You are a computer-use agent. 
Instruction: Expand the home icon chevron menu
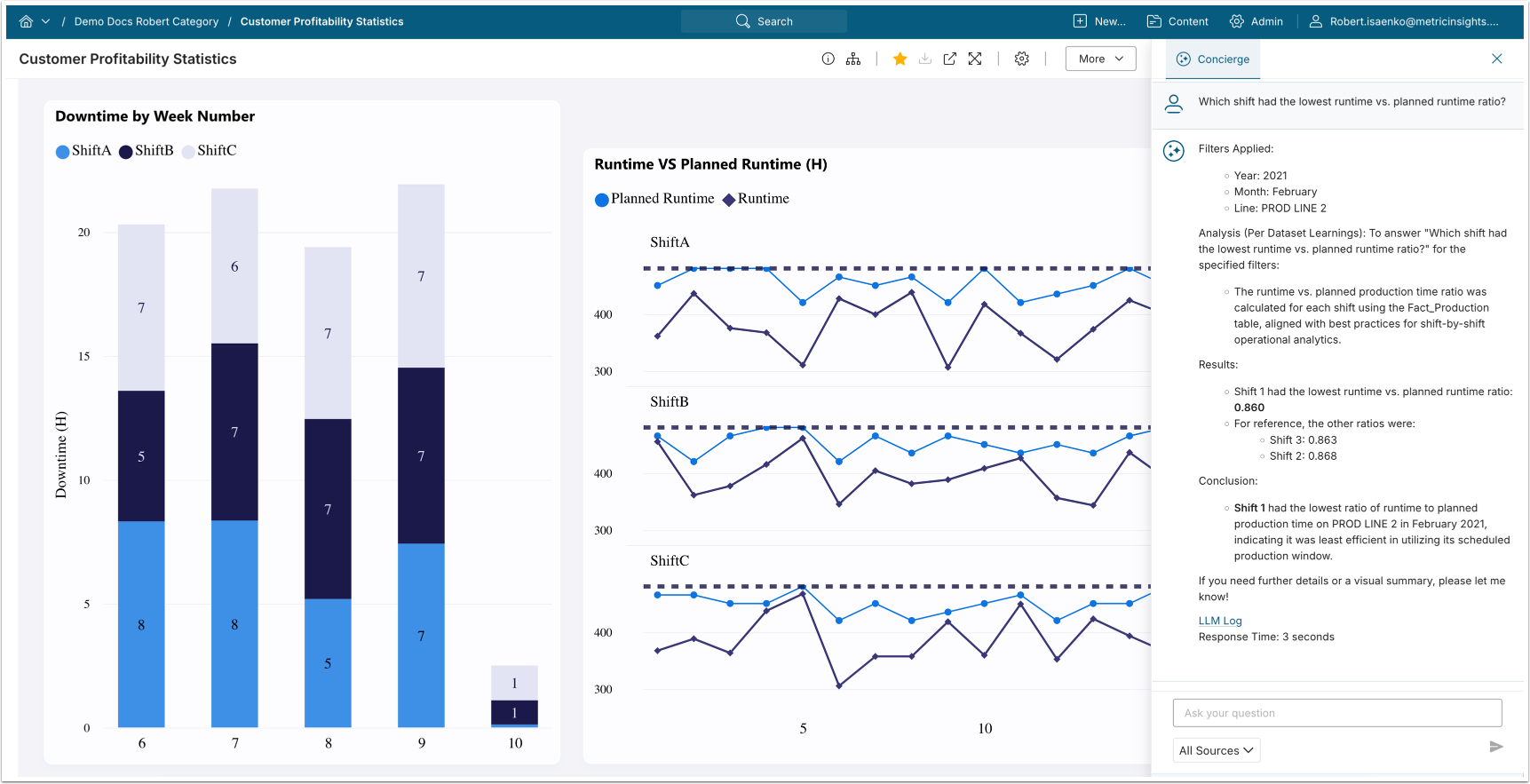click(x=45, y=21)
